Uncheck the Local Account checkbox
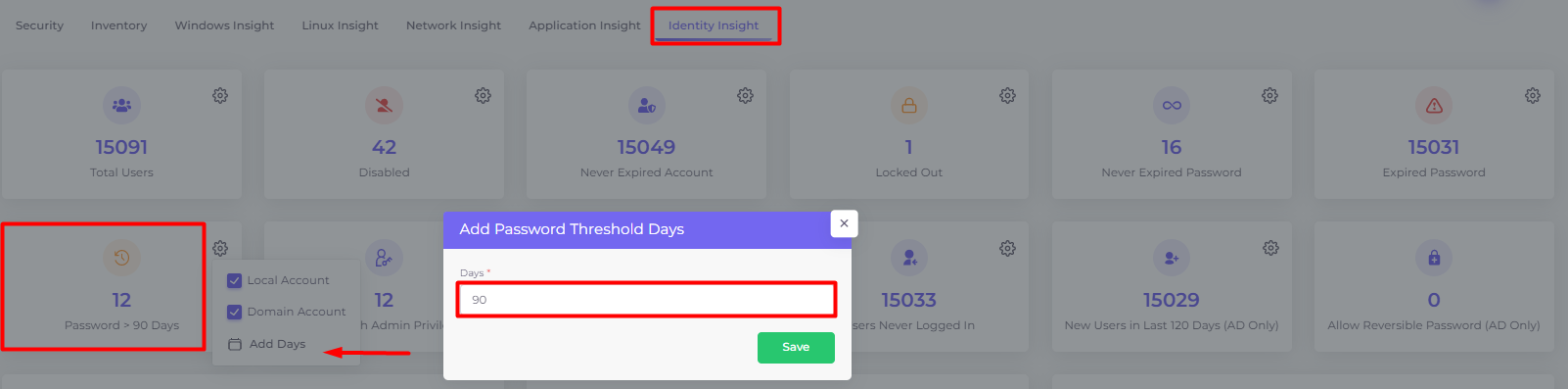This screenshot has width=1568, height=389. [234, 280]
